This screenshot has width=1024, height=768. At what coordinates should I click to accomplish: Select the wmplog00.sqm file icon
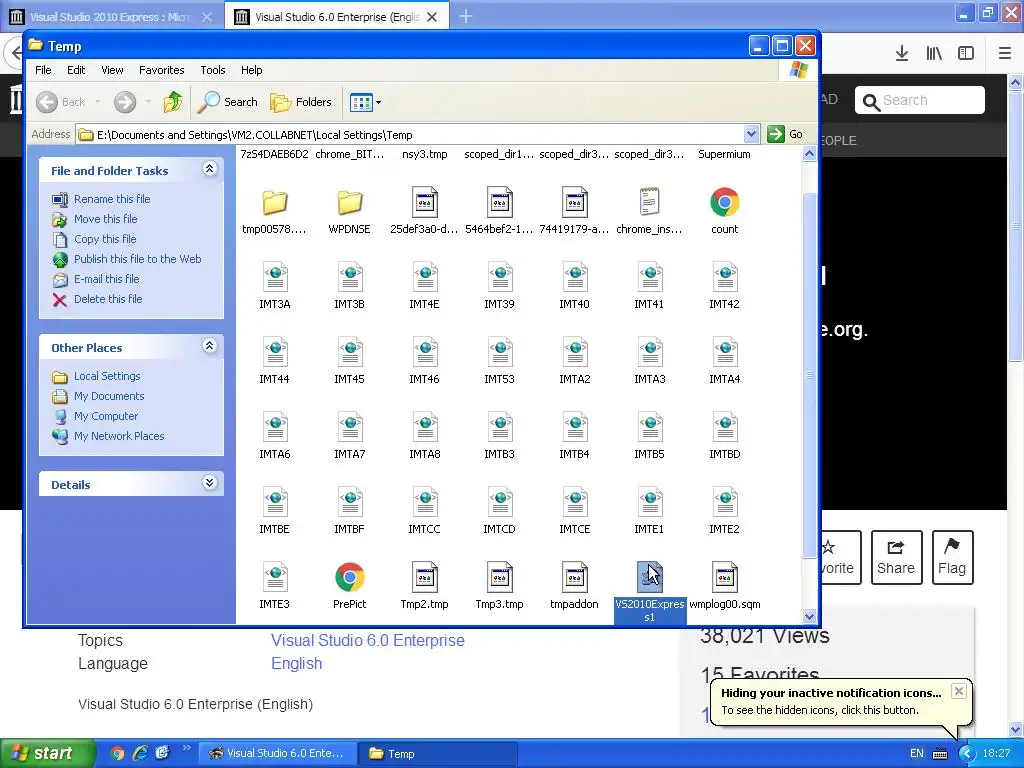tap(724, 577)
